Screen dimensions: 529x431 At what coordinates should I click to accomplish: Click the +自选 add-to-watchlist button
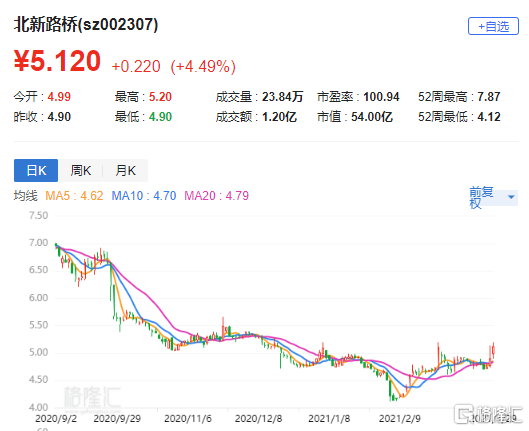tap(493, 26)
